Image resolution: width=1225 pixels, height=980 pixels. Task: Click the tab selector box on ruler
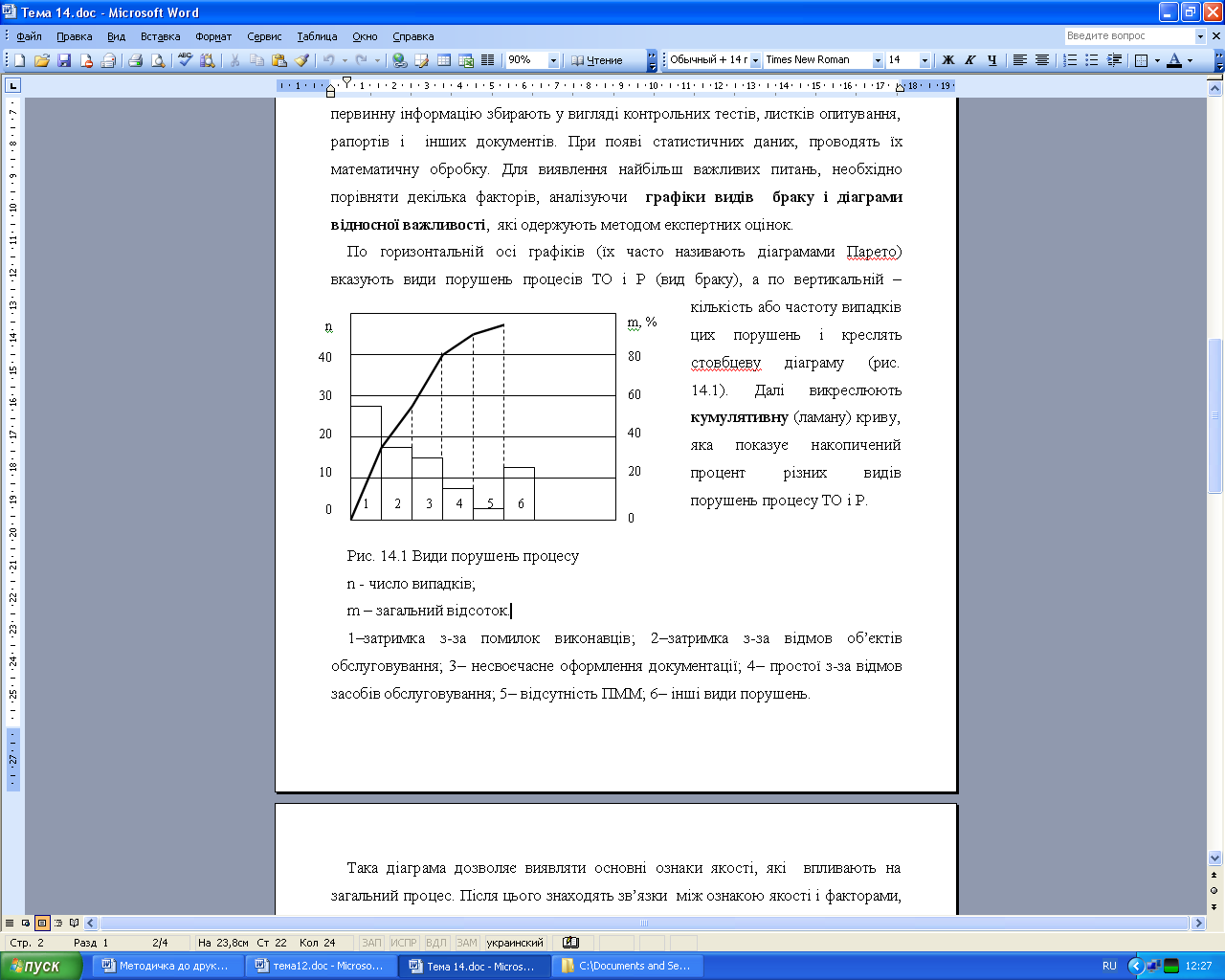(x=12, y=85)
